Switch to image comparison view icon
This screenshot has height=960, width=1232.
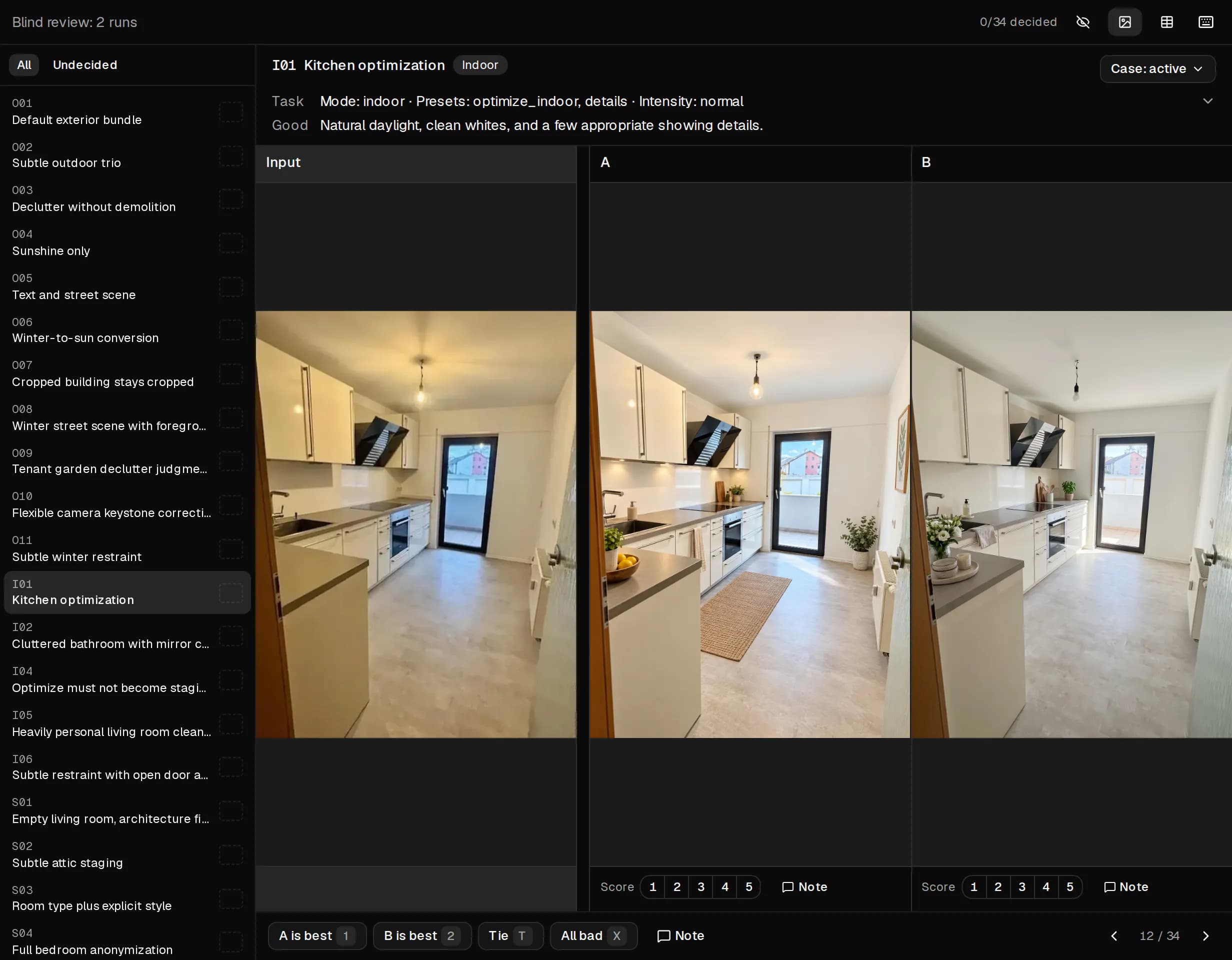(x=1125, y=22)
